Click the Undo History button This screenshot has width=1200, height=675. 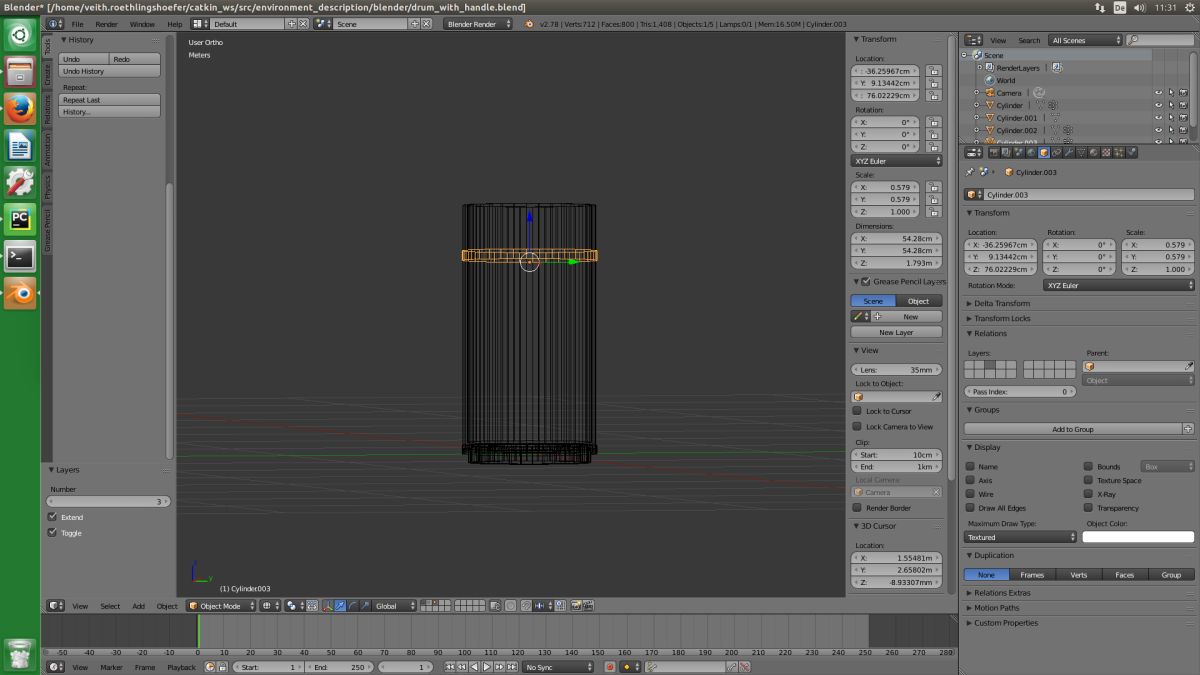point(108,72)
